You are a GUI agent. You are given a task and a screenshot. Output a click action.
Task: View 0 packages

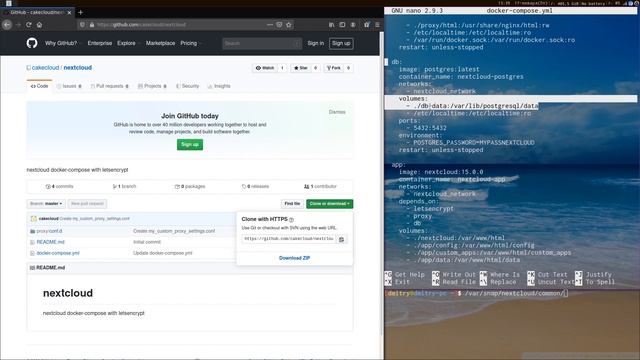point(190,187)
